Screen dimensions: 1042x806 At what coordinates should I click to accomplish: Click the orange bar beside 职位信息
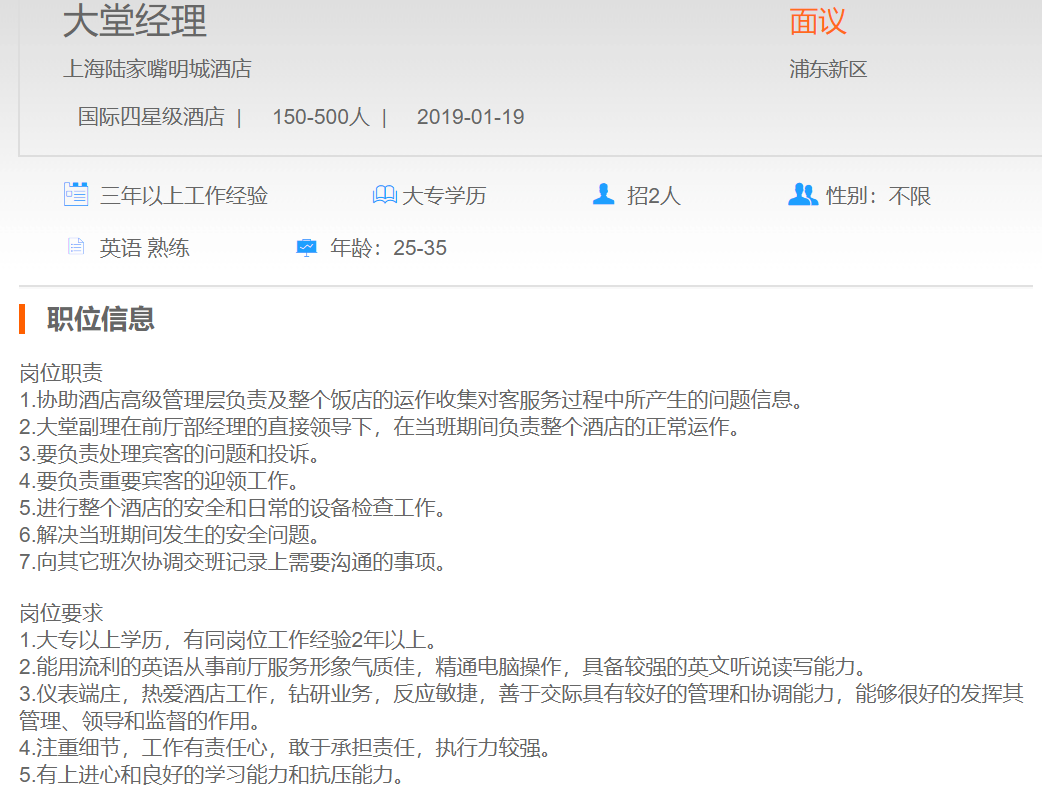(x=22, y=319)
